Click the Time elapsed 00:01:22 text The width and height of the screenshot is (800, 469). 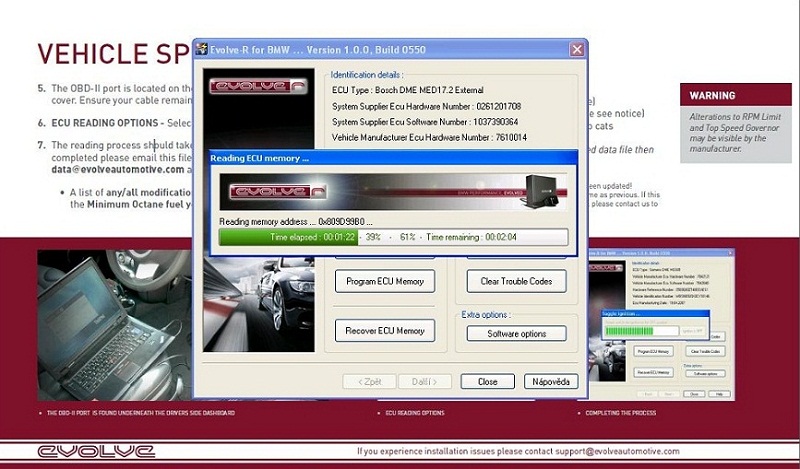pos(312,237)
